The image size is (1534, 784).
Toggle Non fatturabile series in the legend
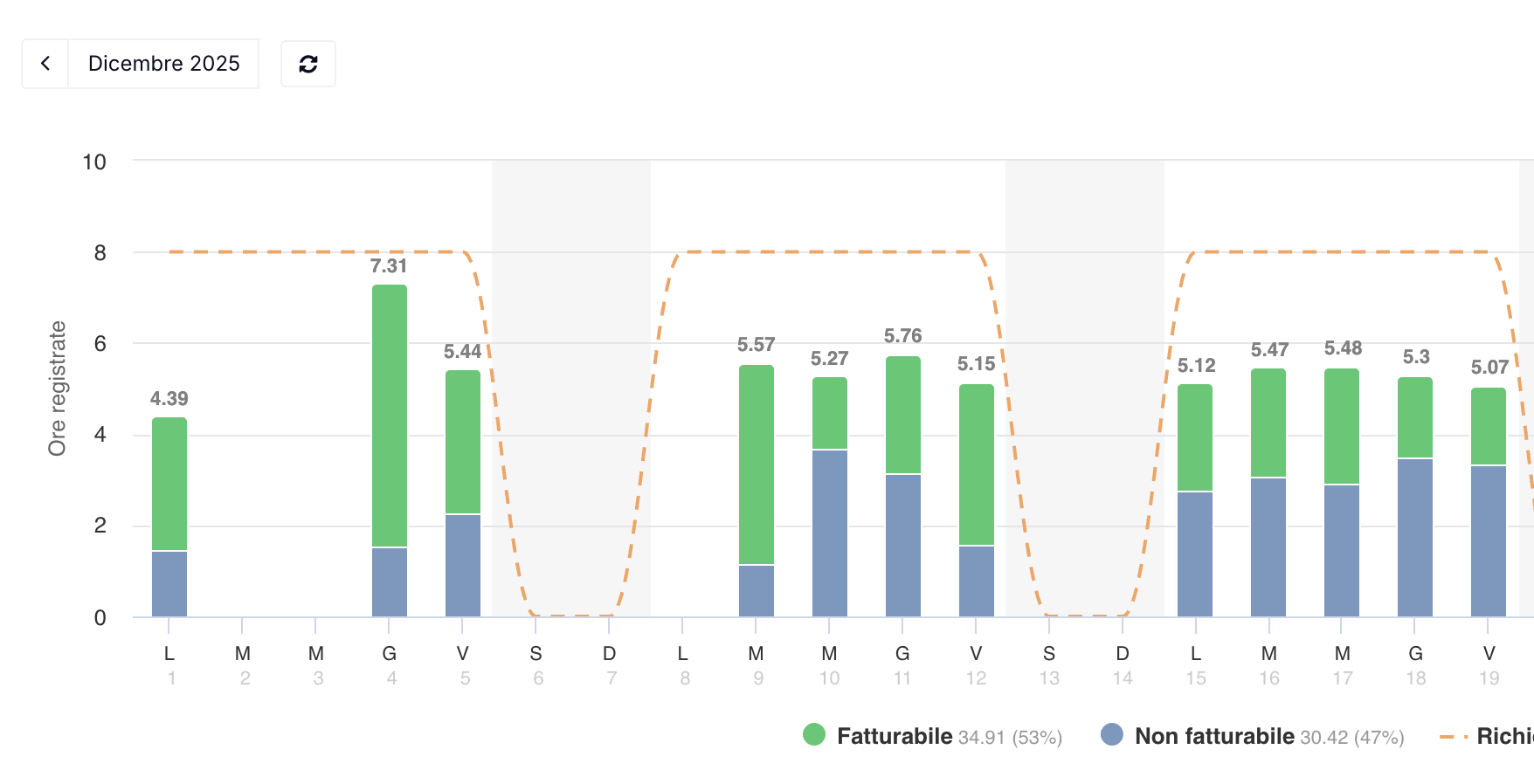[x=1213, y=736]
